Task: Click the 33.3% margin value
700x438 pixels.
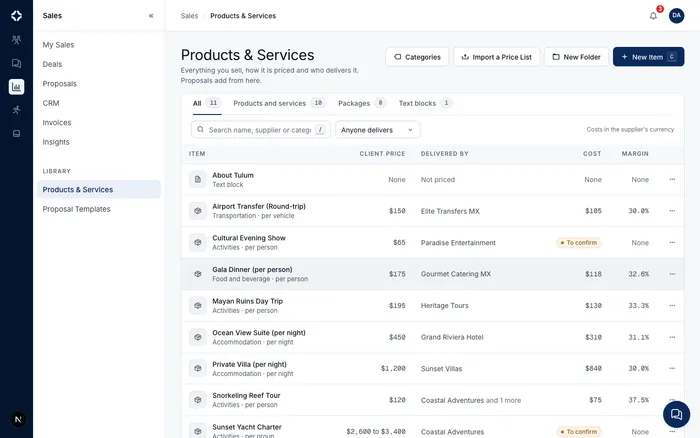Action: pyautogui.click(x=638, y=306)
